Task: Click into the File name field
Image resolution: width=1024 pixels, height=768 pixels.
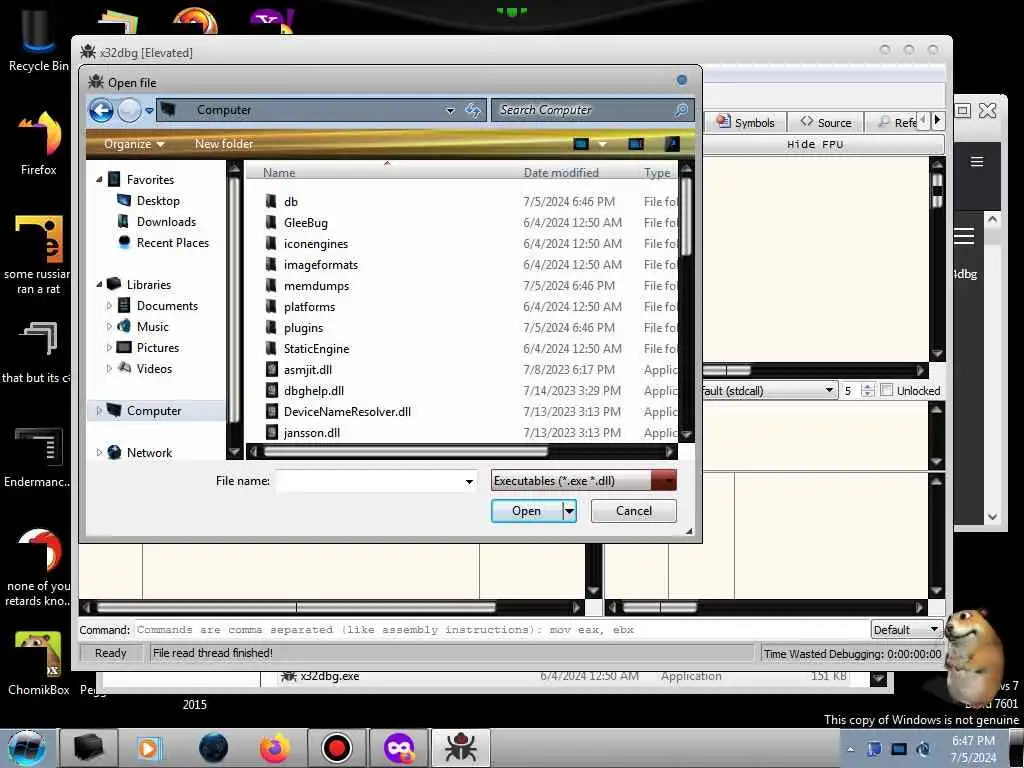Action: click(369, 481)
